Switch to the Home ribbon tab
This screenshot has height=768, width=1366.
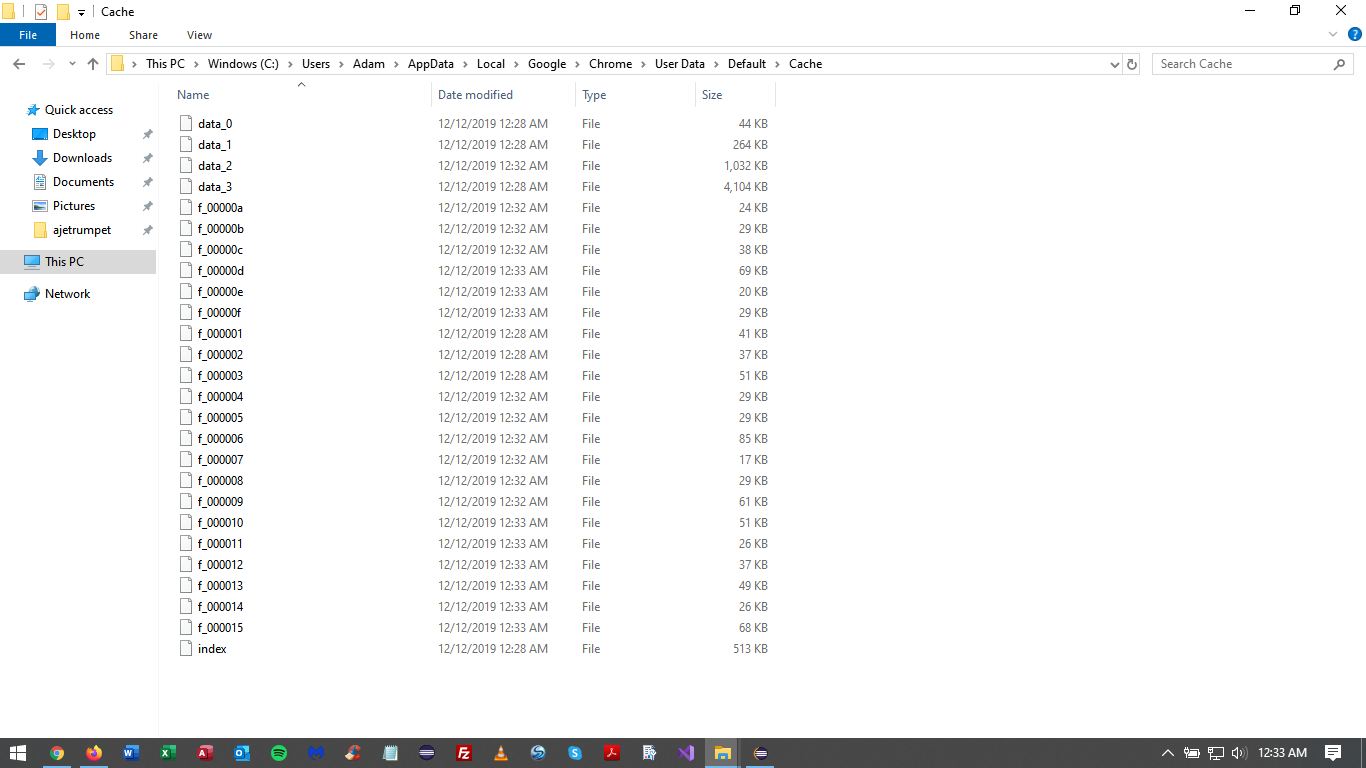(85, 35)
